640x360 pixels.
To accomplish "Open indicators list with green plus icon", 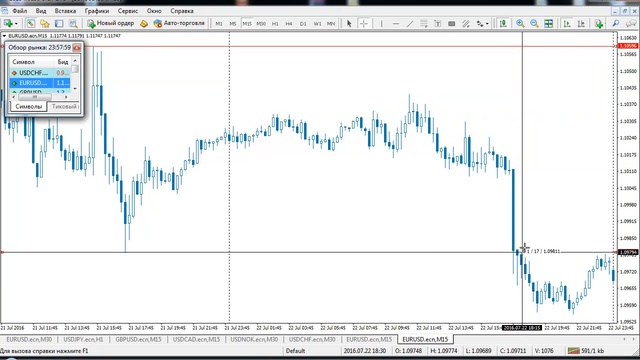I will (599, 24).
